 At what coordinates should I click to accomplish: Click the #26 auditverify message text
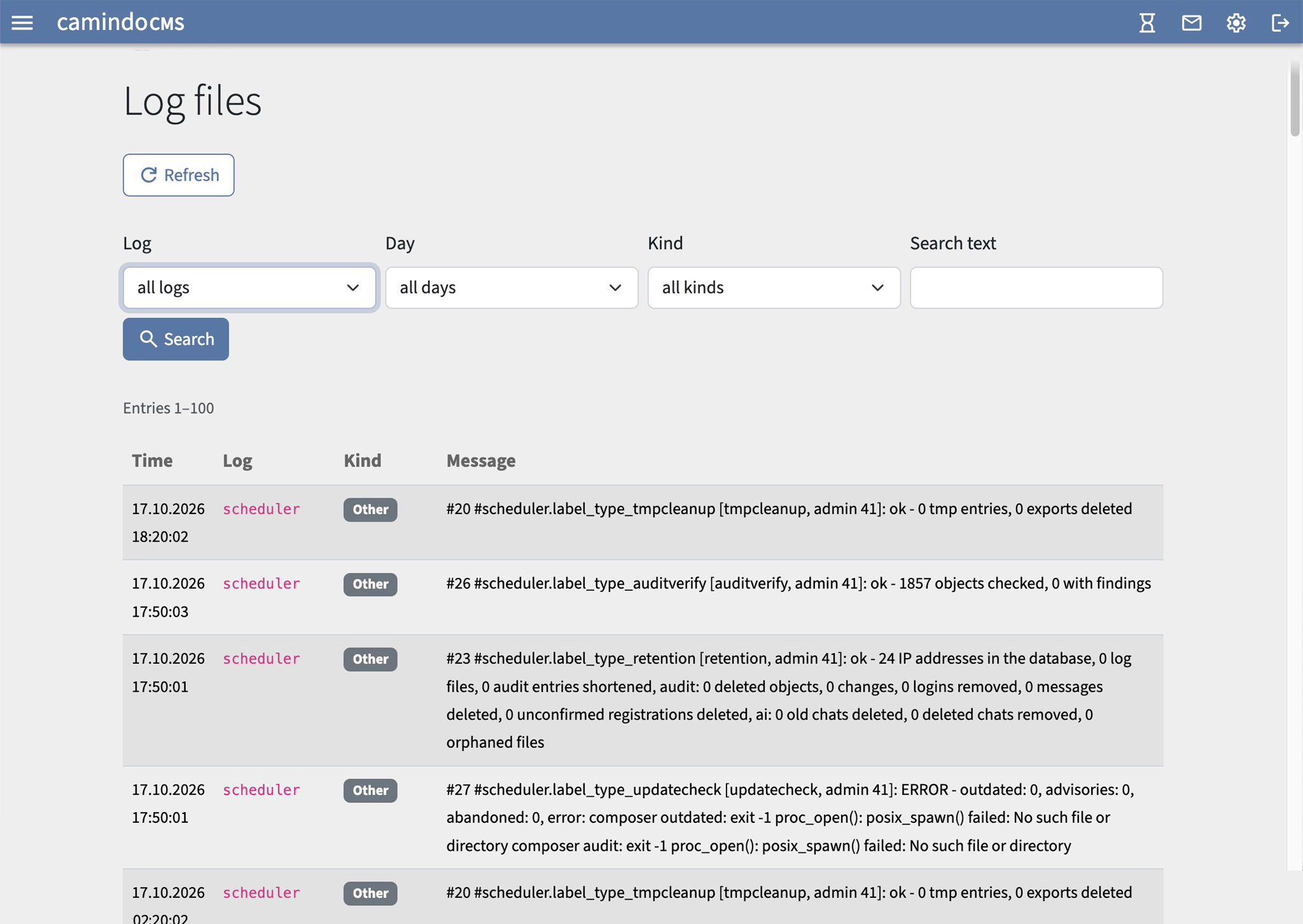point(798,584)
